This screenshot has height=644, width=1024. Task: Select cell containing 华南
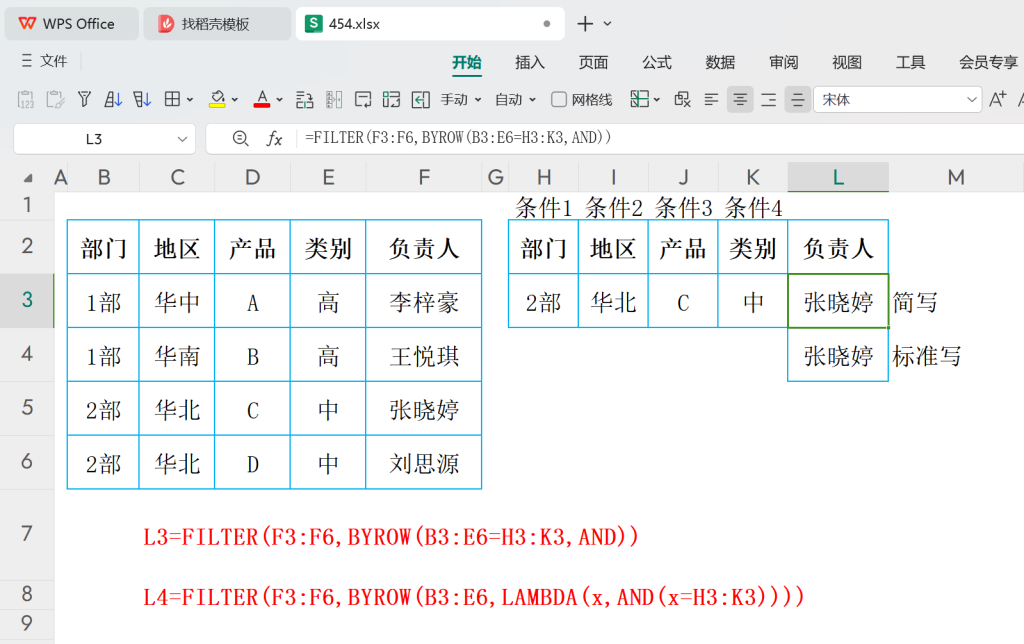[177, 357]
